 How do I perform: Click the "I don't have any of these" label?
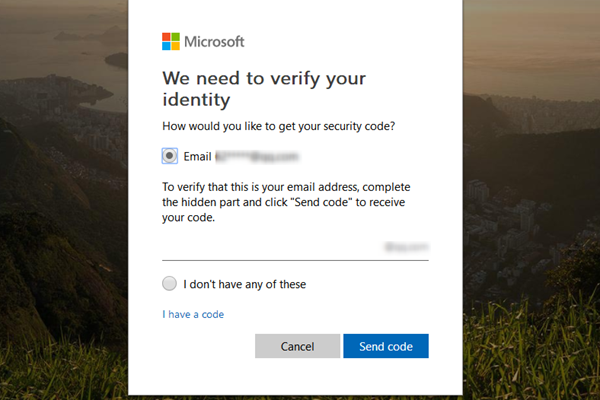(x=244, y=284)
